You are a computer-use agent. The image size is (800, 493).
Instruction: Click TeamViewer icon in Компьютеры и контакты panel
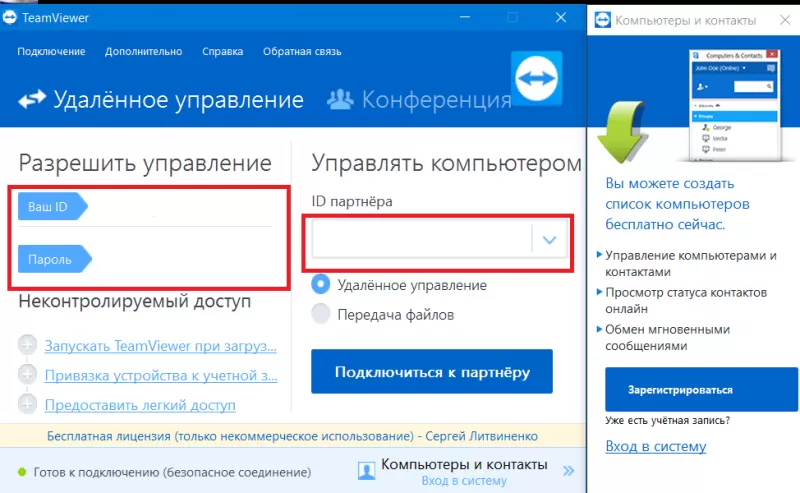point(603,20)
